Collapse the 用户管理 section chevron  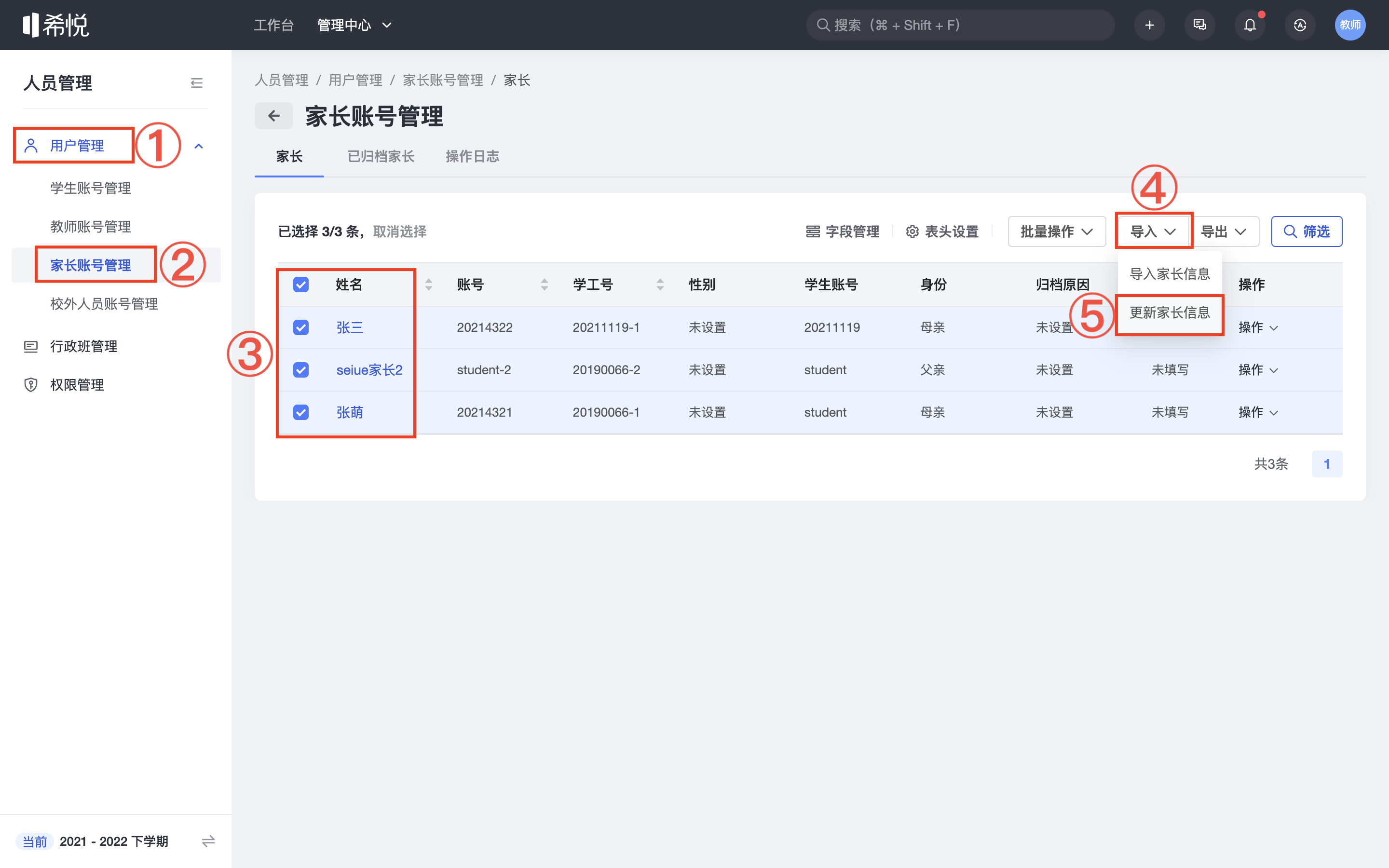tap(199, 146)
